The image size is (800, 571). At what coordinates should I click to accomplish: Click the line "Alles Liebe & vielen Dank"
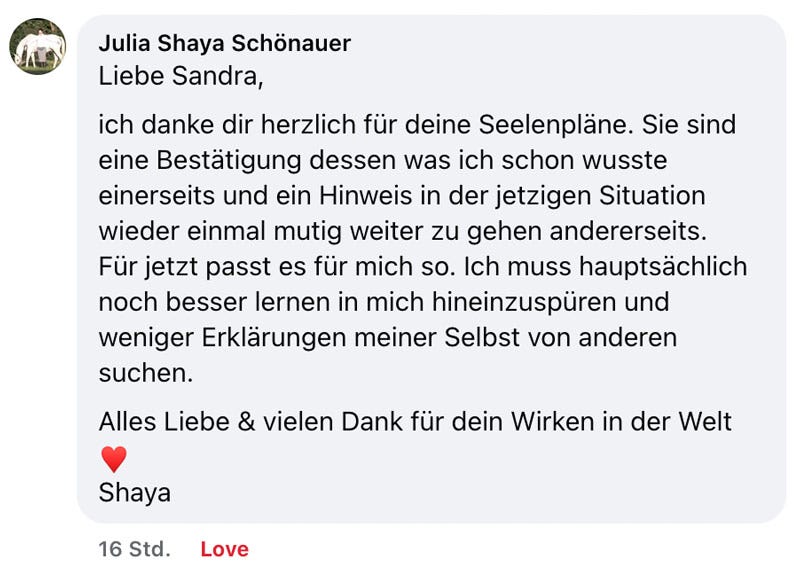pyautogui.click(x=415, y=422)
